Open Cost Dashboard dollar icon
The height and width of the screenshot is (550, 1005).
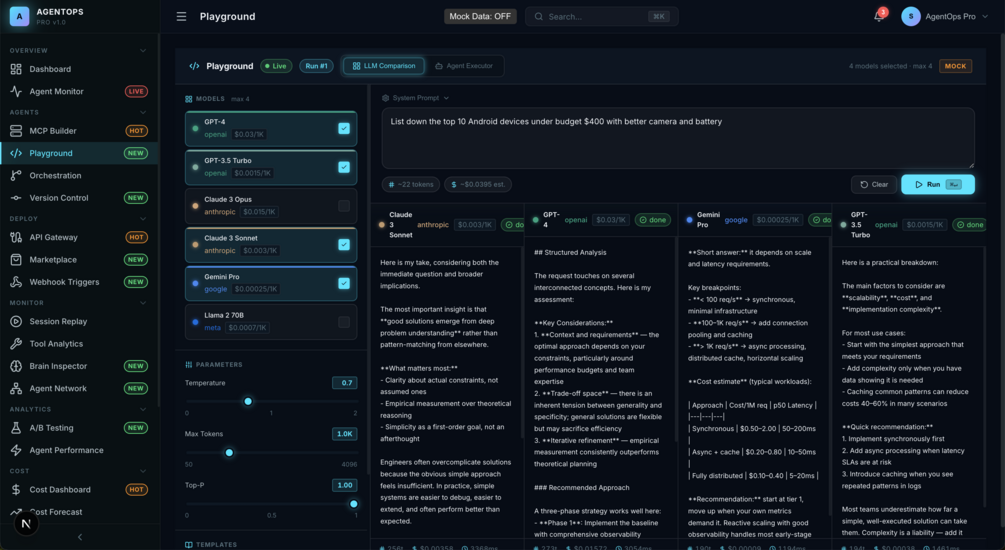16,490
